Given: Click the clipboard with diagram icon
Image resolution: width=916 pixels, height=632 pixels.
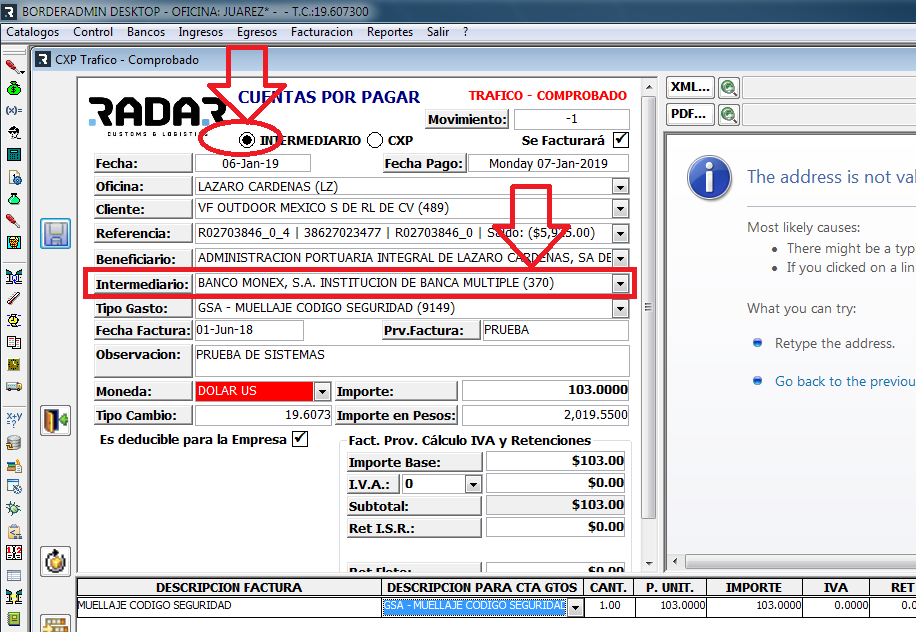Looking at the screenshot, I should pos(14,531).
